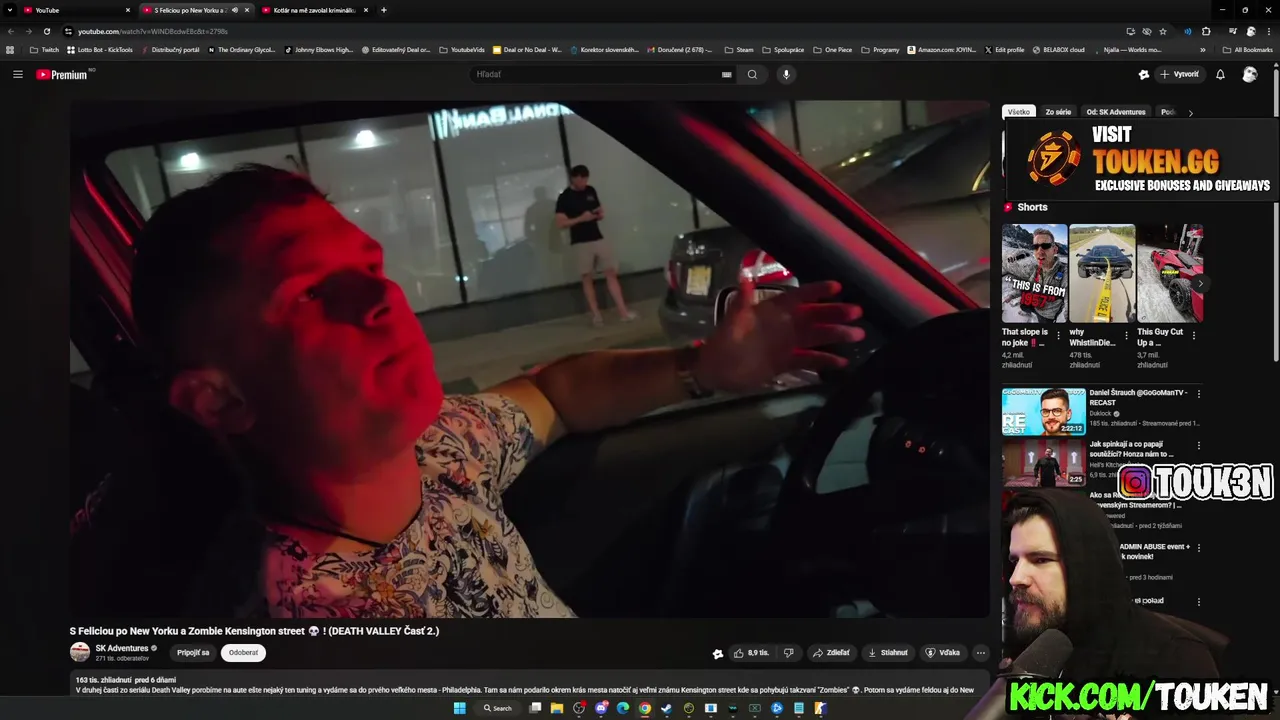Open the on-screen keyboard icon in search

pyautogui.click(x=727, y=74)
